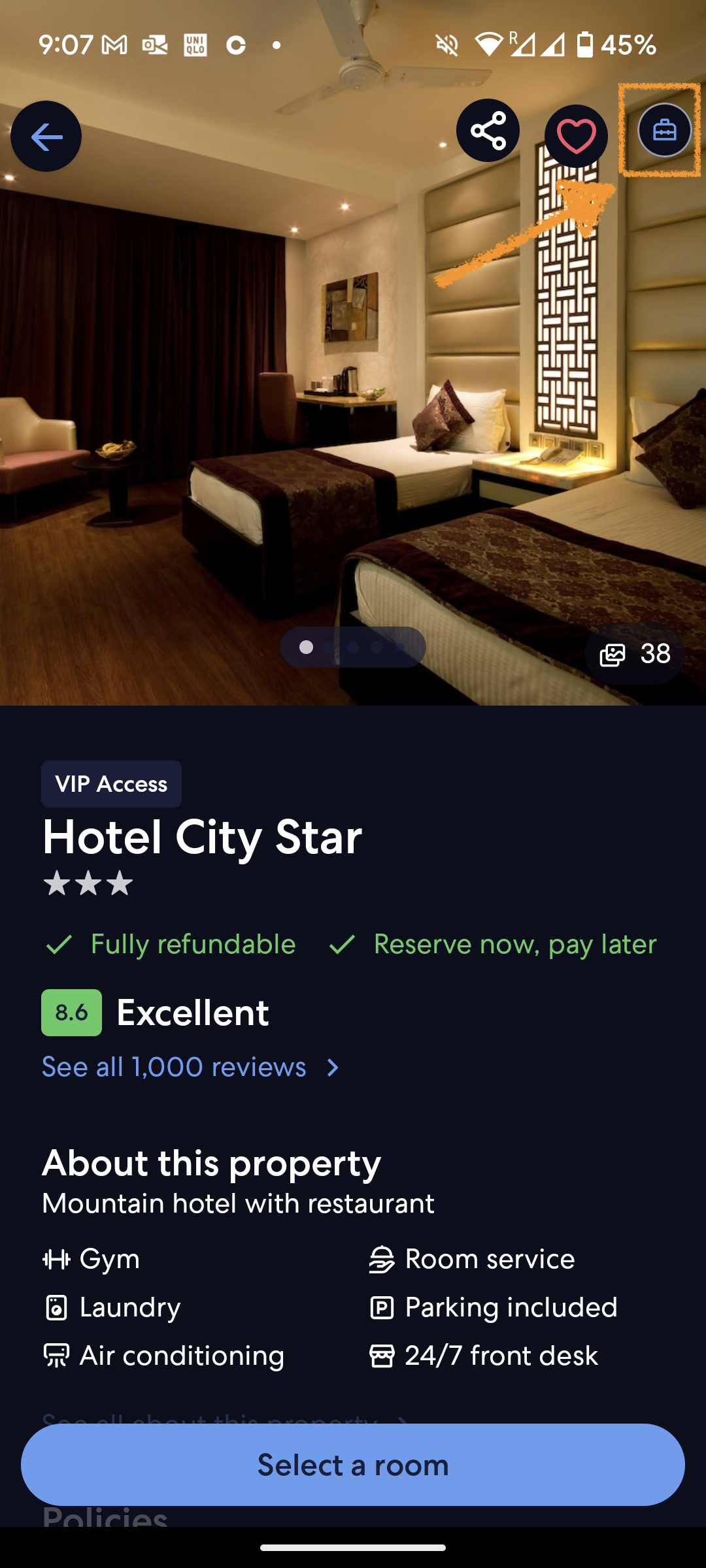Save Hotel City Star with heart icon

point(576,136)
